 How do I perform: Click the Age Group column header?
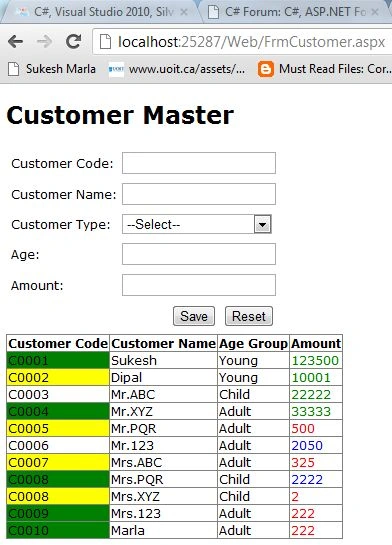coord(253,343)
